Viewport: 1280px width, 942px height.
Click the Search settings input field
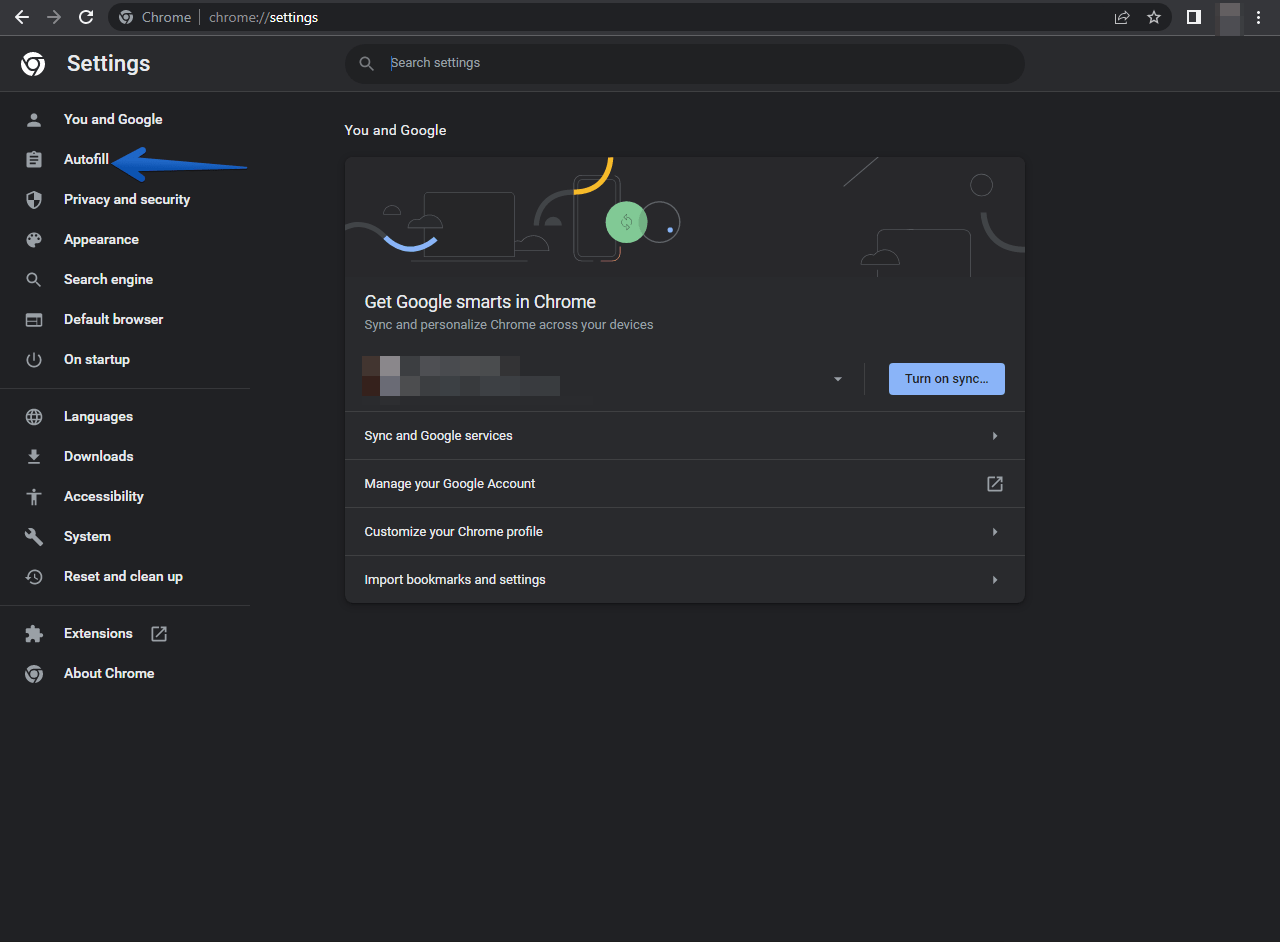(700, 63)
